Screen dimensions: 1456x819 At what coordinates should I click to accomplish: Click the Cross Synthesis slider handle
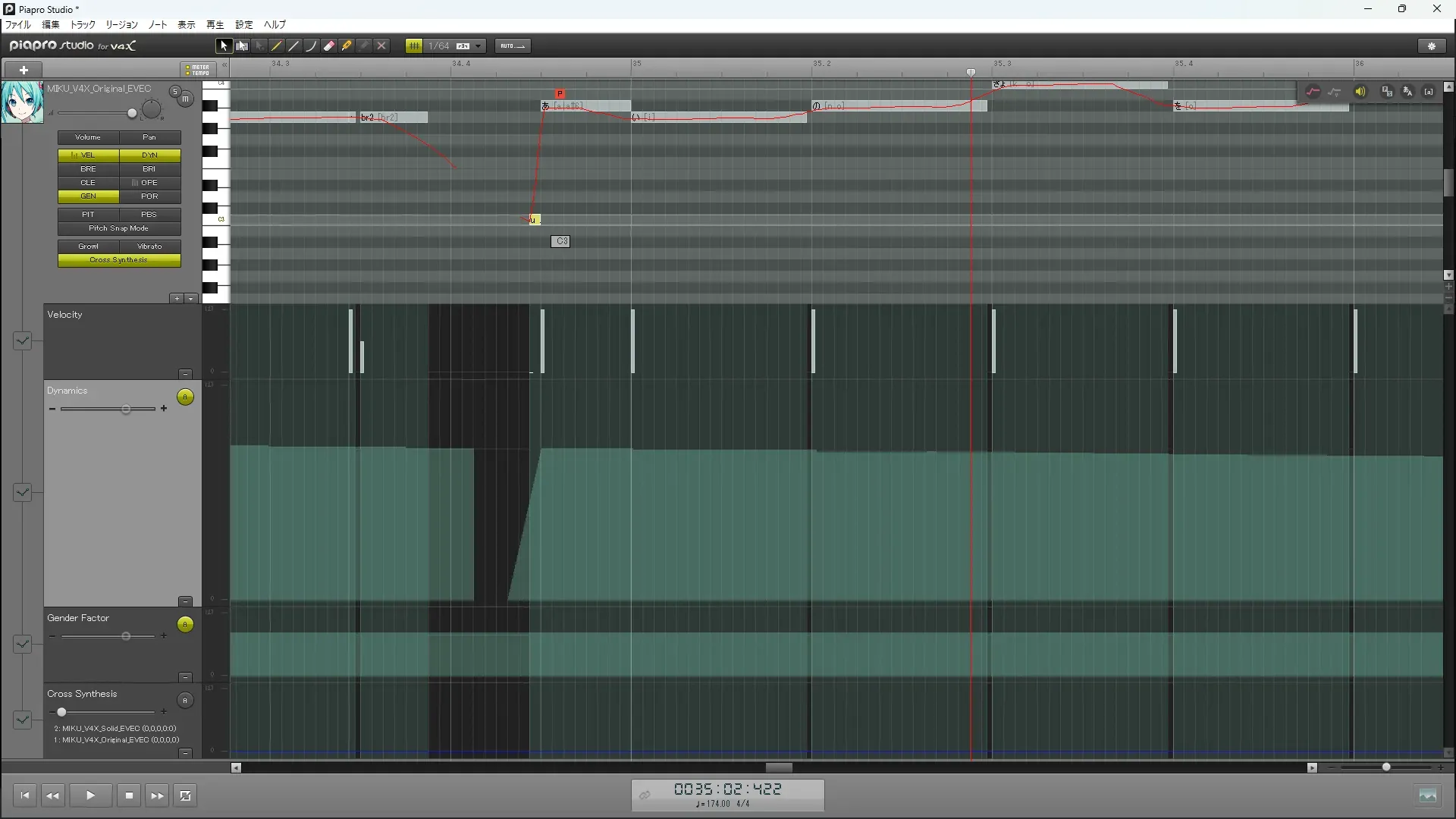61,712
